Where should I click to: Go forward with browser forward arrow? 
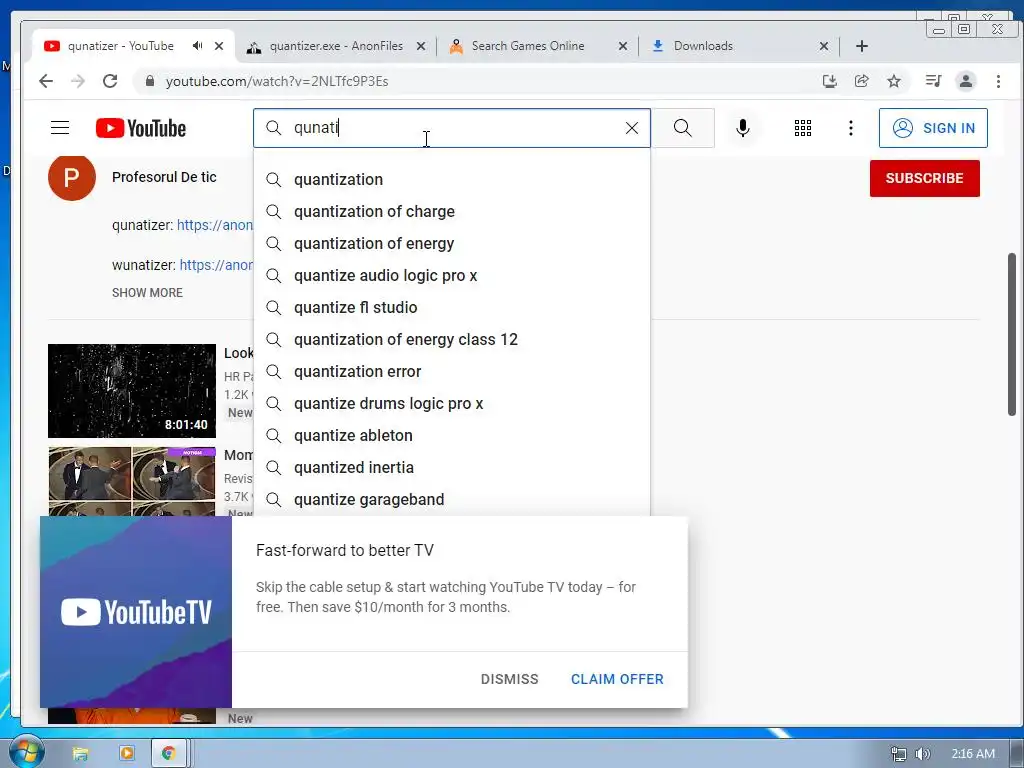(x=78, y=81)
